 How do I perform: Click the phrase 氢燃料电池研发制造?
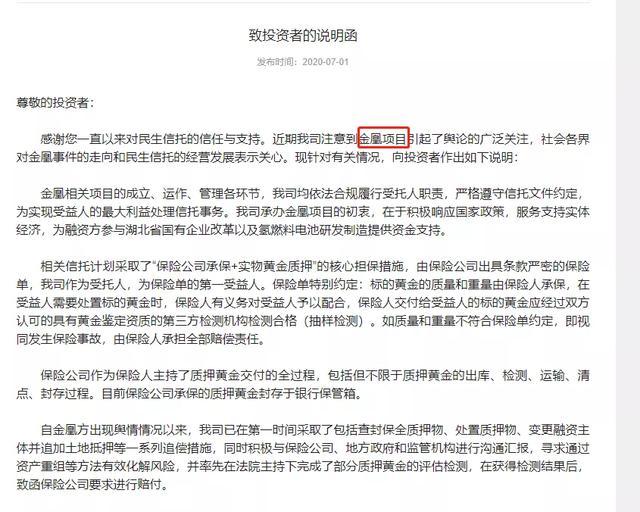click(313, 230)
